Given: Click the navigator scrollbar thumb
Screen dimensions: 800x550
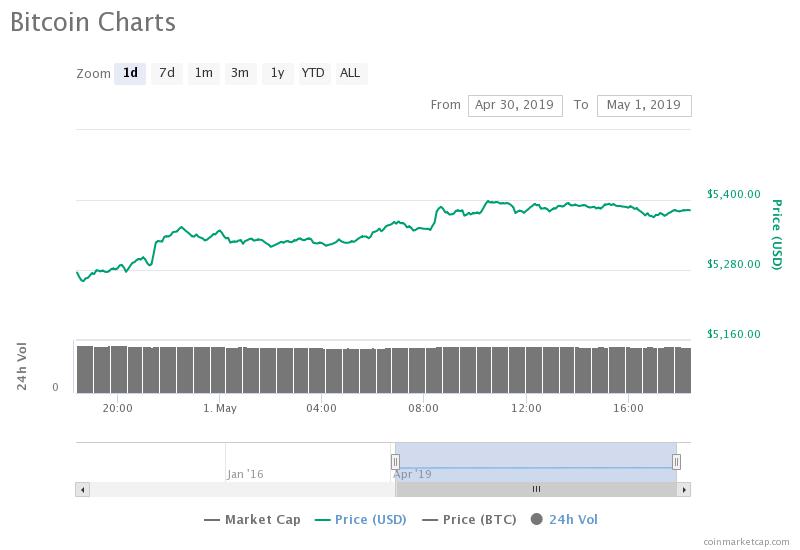Looking at the screenshot, I should (536, 489).
